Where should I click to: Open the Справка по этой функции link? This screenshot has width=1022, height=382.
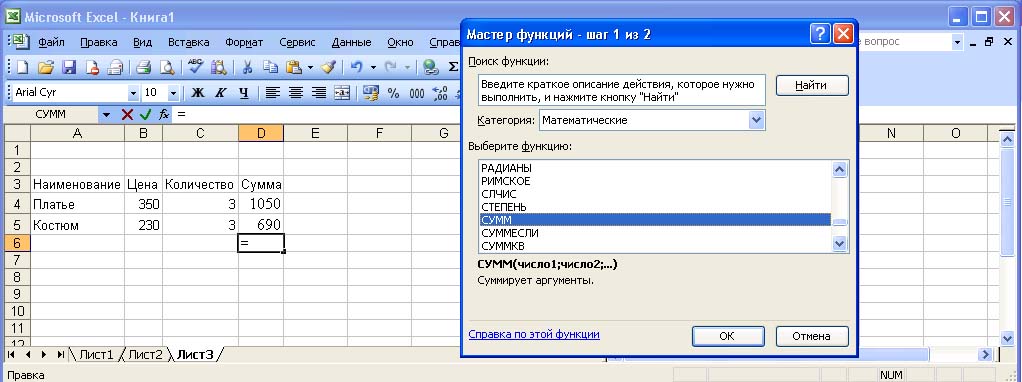[534, 334]
